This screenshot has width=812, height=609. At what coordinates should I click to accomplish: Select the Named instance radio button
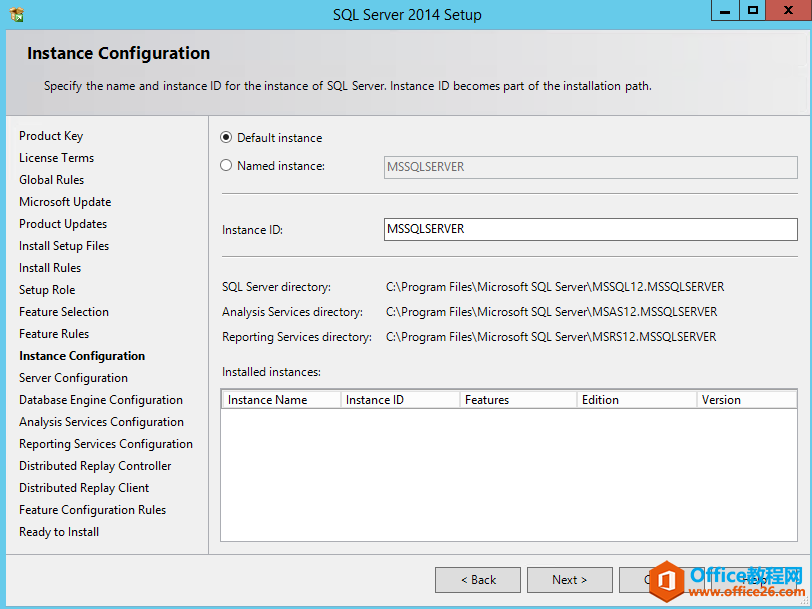(226, 165)
